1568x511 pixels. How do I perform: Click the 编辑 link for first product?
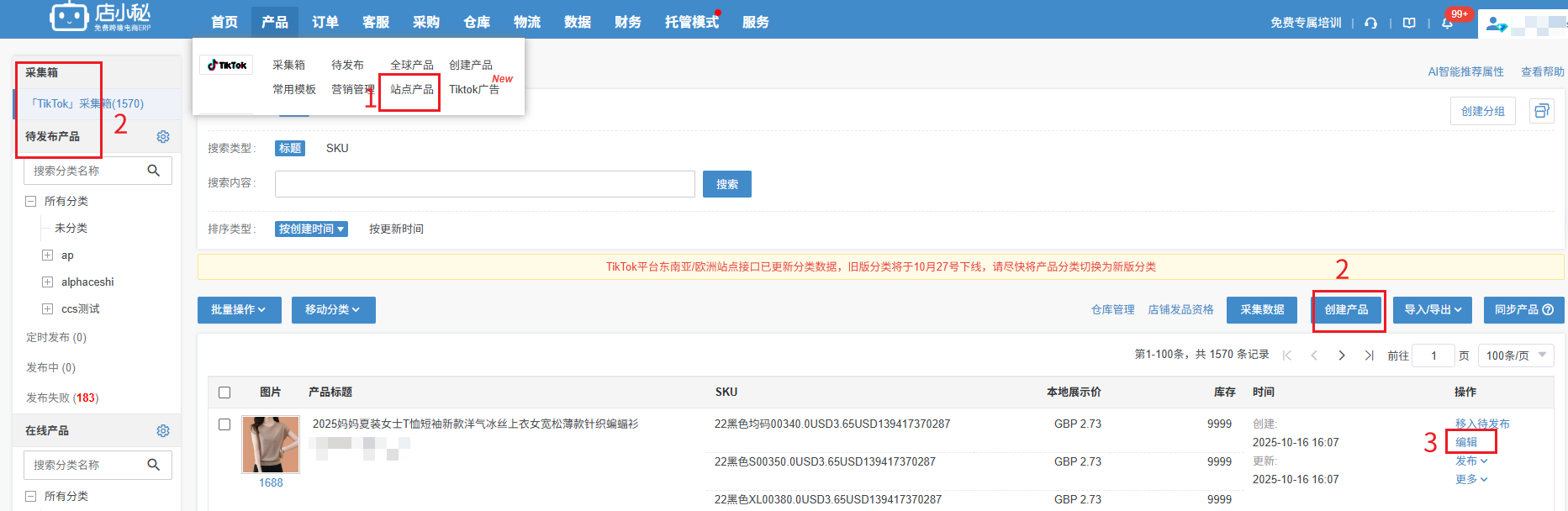1466,442
